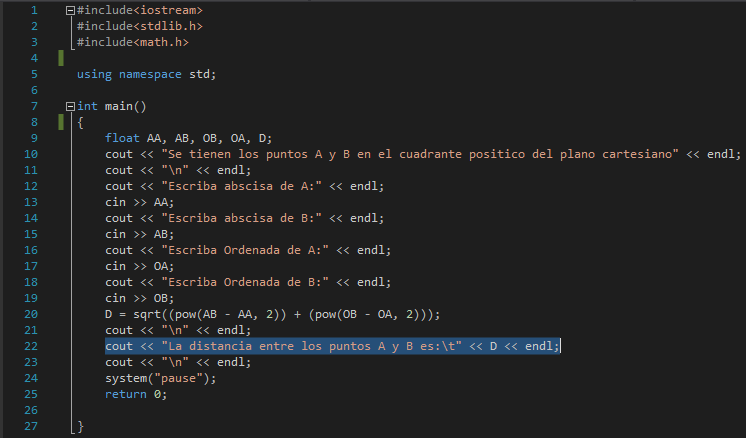
Task: Collapse the main() function fold toggle
Action: click(x=70, y=106)
